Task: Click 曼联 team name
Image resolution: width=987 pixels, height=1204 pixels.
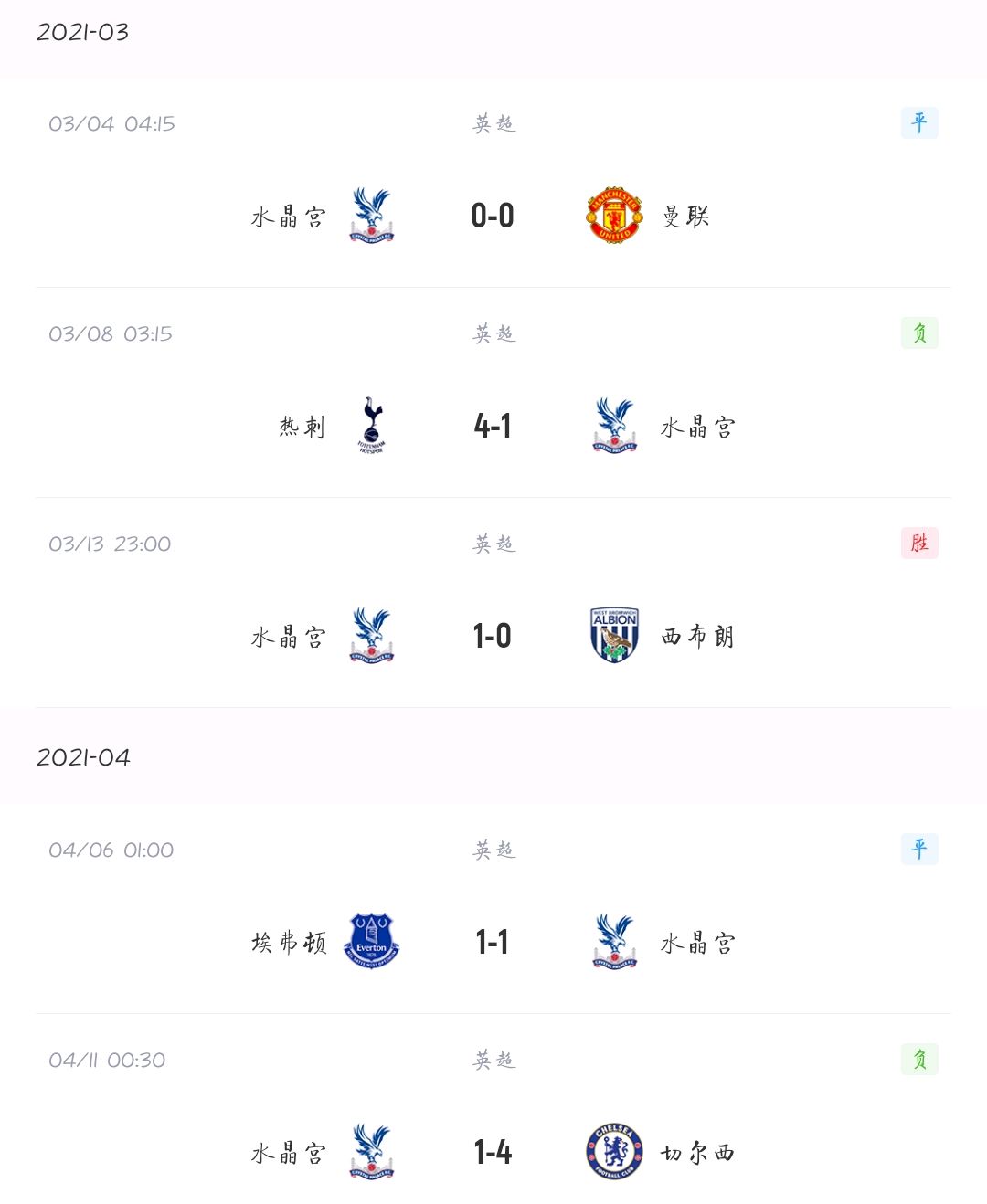Action: [x=686, y=217]
